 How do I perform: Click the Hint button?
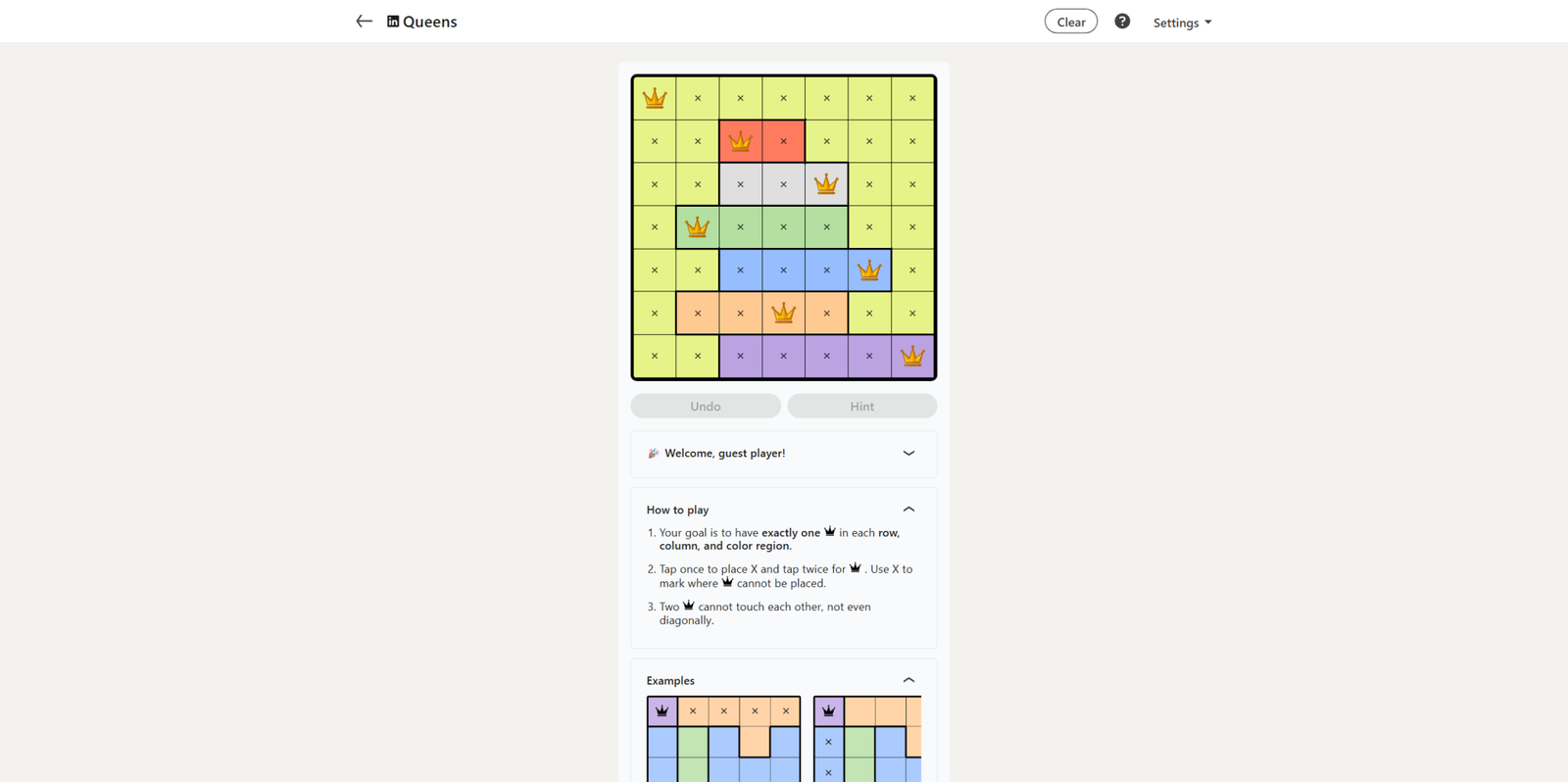click(x=861, y=407)
